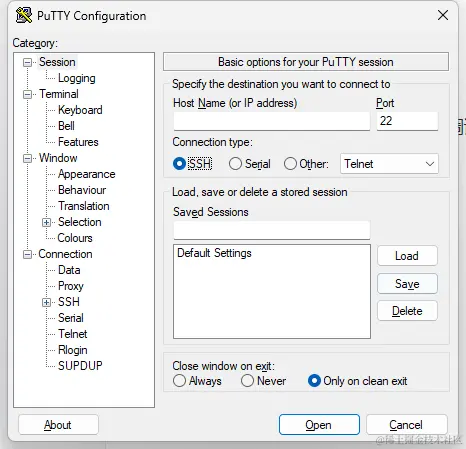Select the SSH category label in tree
This screenshot has width=466, height=449.
[69, 302]
